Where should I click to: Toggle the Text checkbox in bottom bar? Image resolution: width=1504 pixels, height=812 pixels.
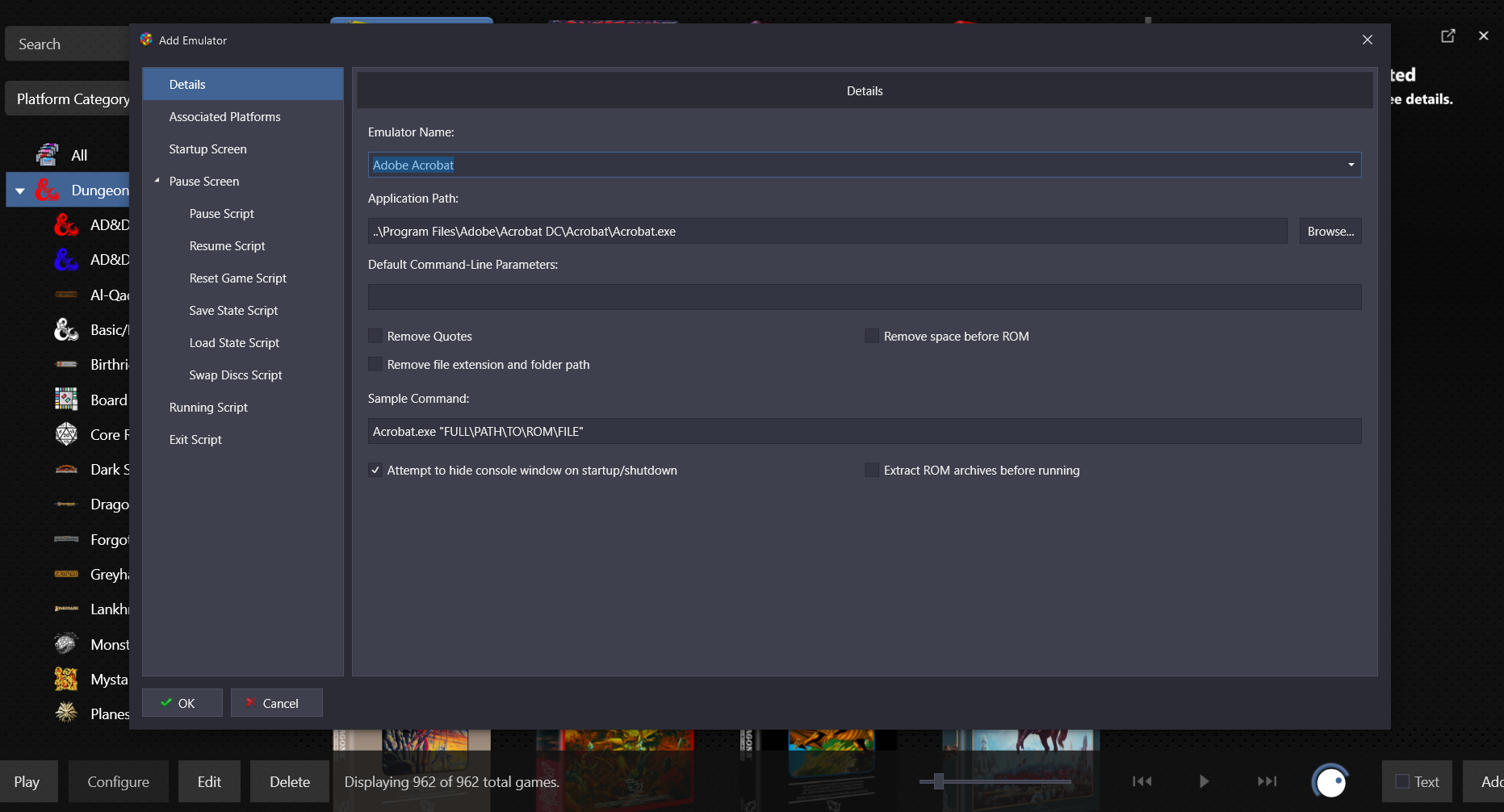[1403, 781]
